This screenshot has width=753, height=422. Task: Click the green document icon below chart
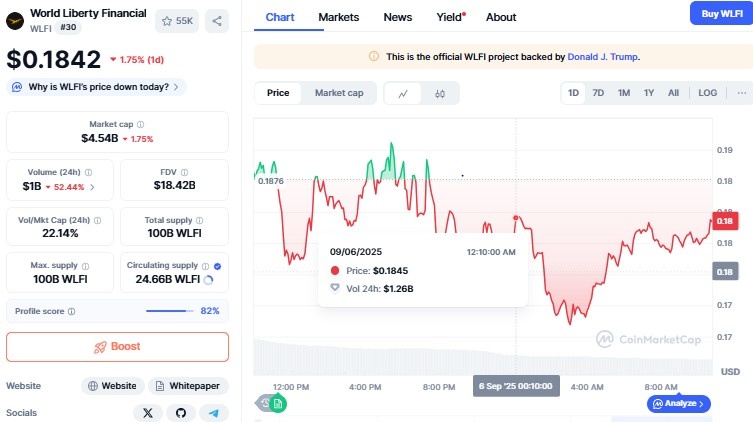[x=278, y=404]
